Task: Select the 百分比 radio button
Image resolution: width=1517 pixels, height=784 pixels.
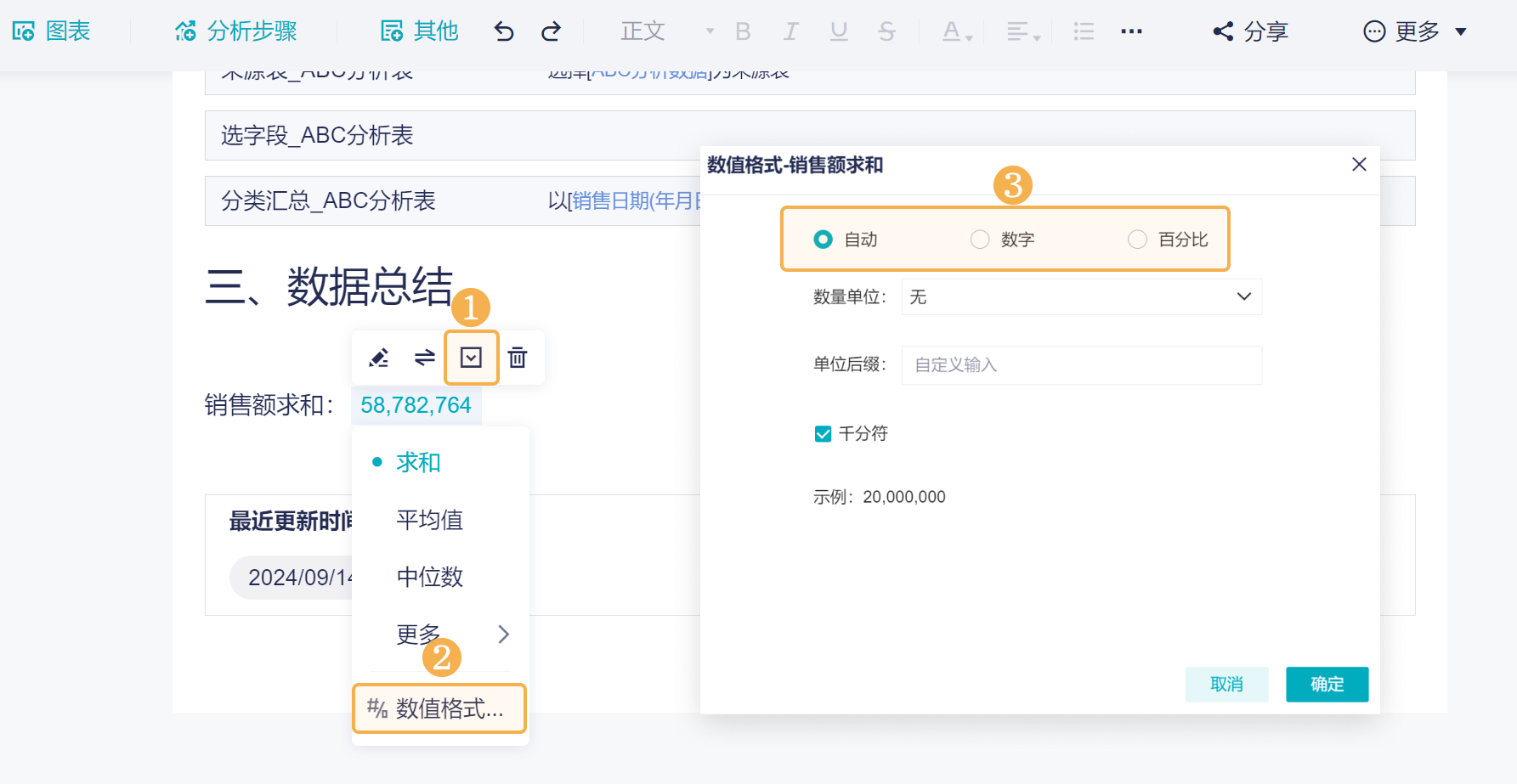Action: (1137, 239)
